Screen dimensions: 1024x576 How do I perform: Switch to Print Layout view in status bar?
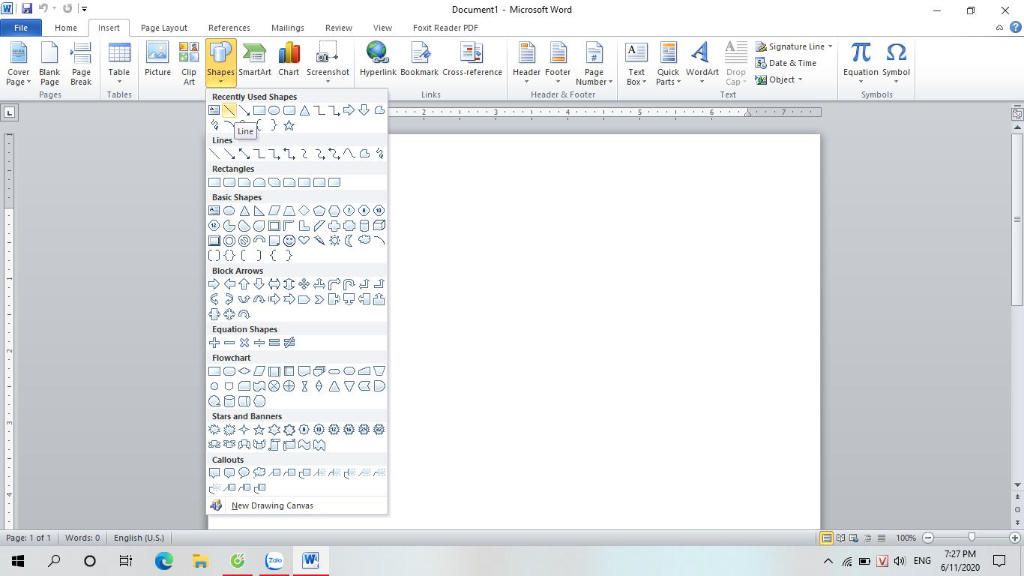[x=826, y=538]
